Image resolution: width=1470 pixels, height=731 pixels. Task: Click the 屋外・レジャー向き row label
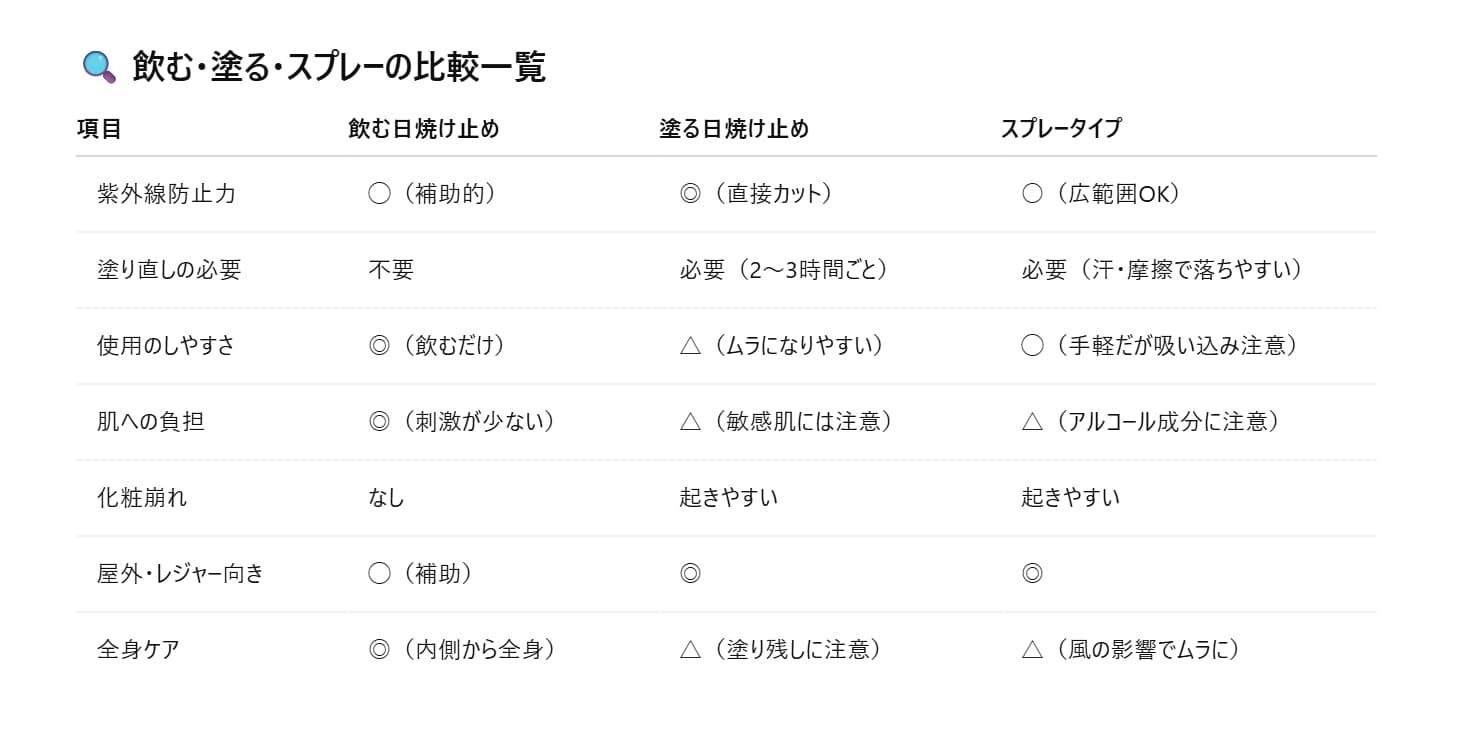180,574
